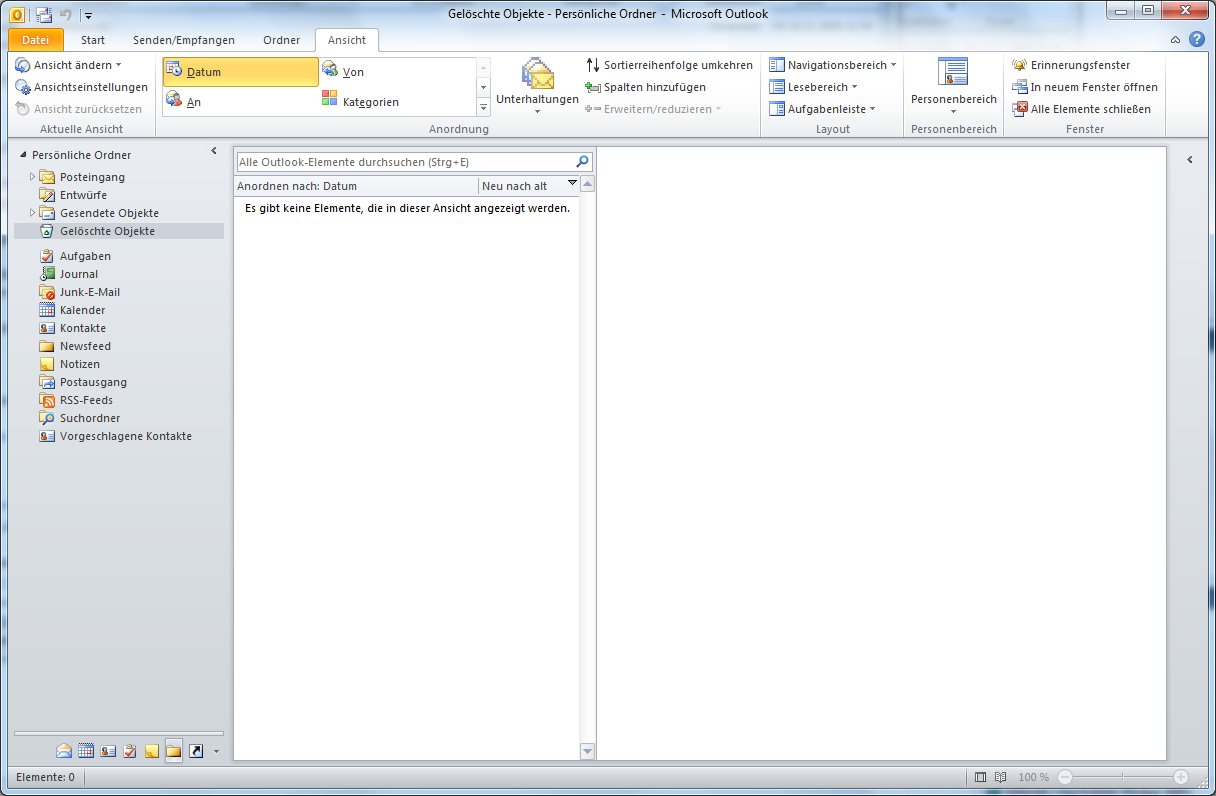Open the Erinnerungsfenster

coord(1070,65)
